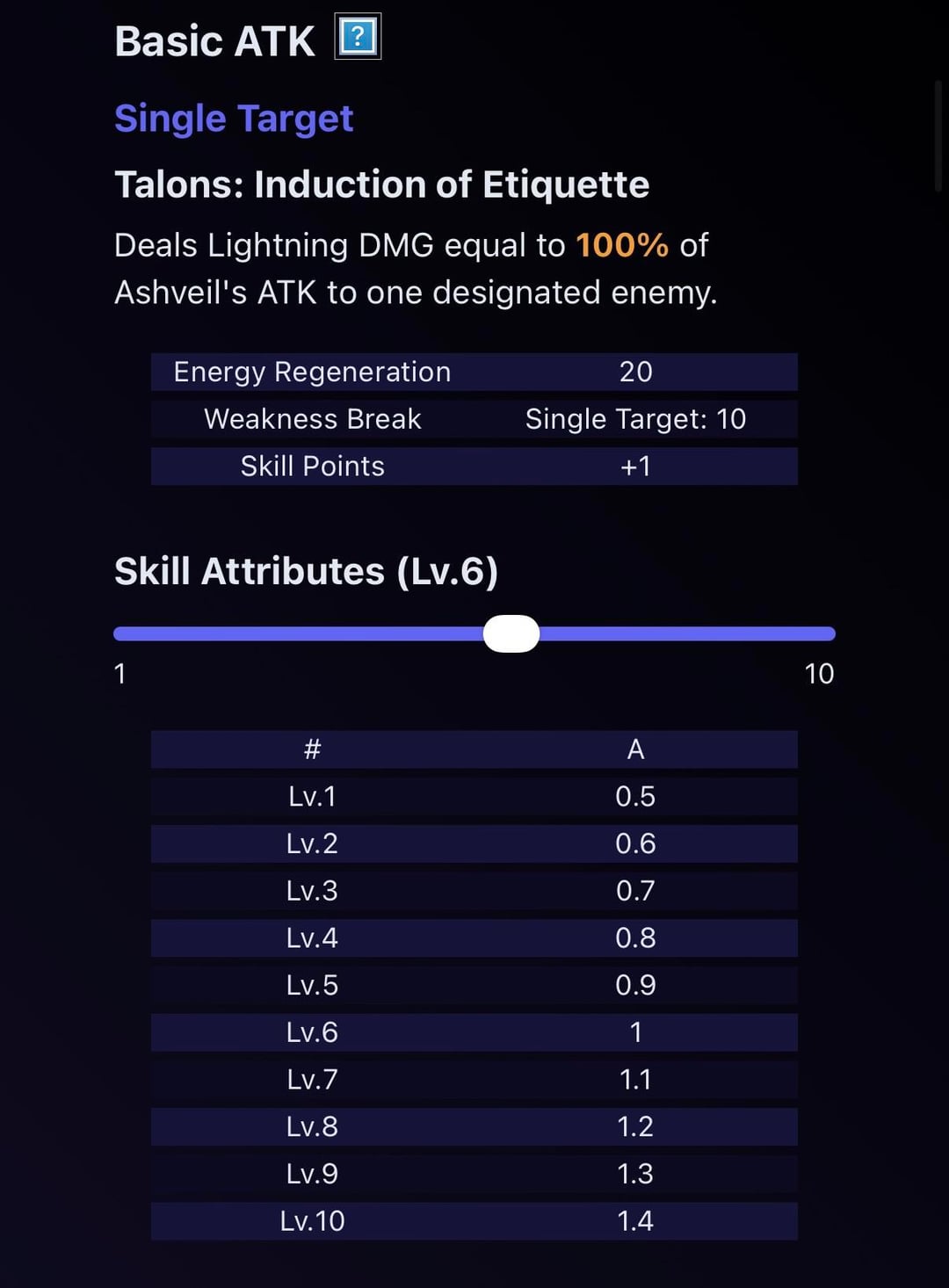Select the Lv.10 attribute row
Screen dimensions: 949x1288
point(474,1221)
